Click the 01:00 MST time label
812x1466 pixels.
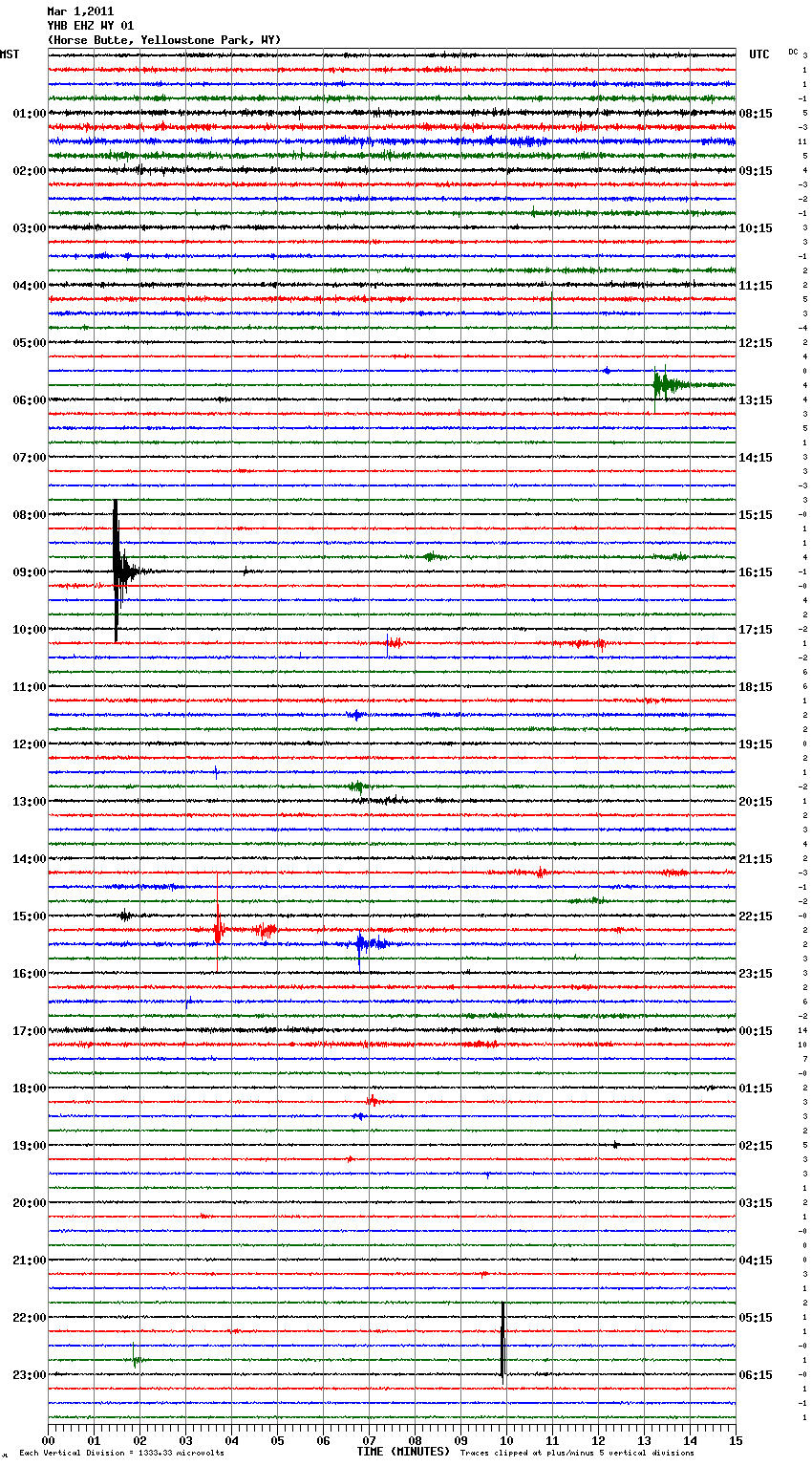click(29, 114)
